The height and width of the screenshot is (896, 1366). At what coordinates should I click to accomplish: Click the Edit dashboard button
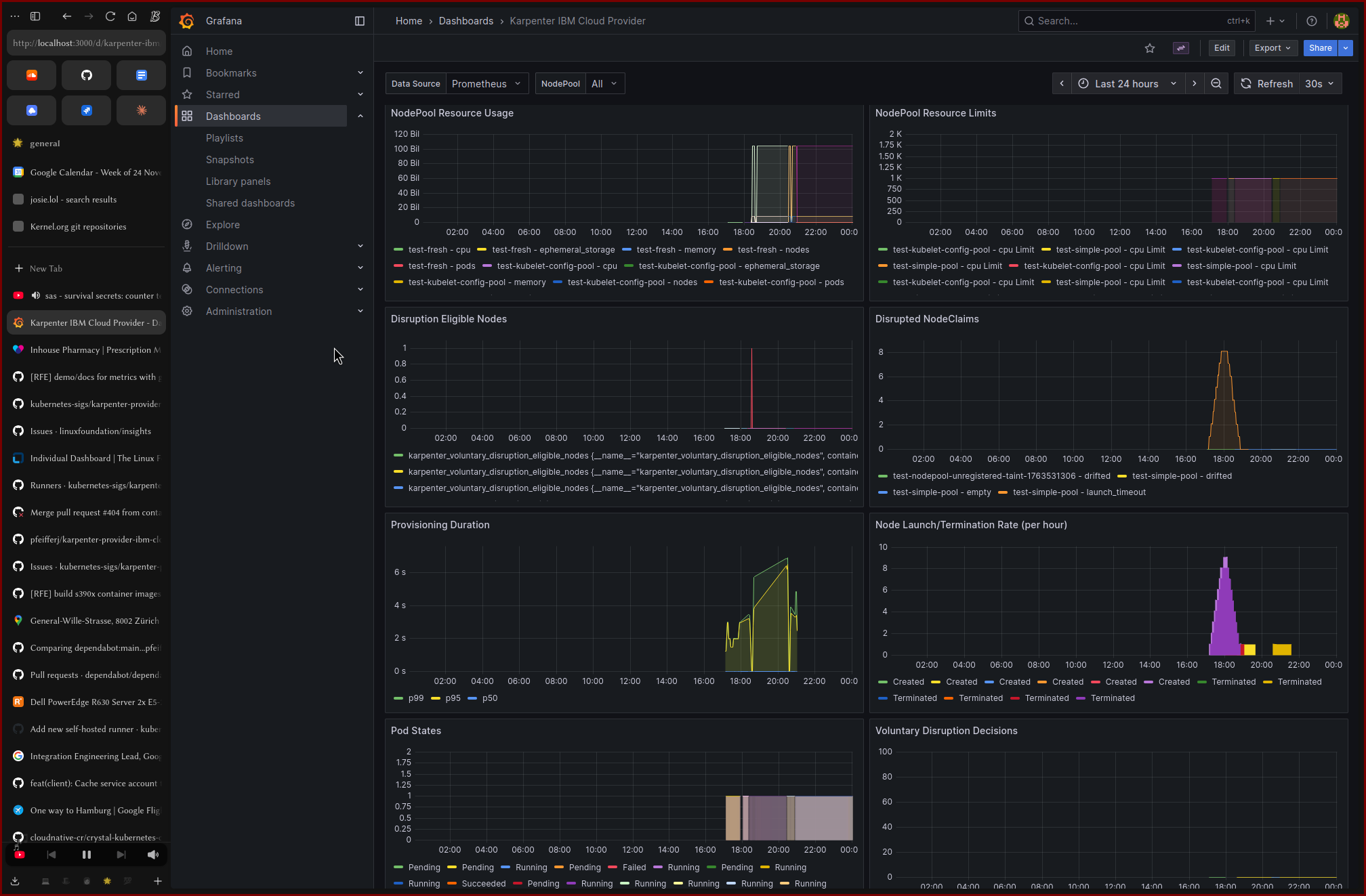(1222, 48)
